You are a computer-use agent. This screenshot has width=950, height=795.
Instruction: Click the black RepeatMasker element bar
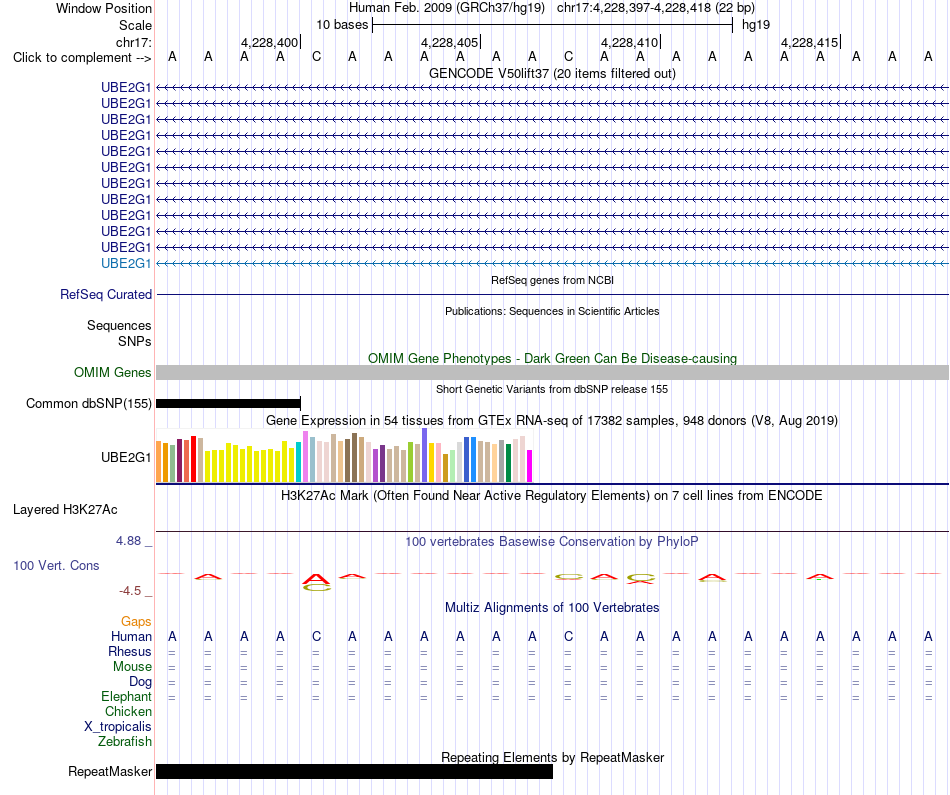[354, 771]
